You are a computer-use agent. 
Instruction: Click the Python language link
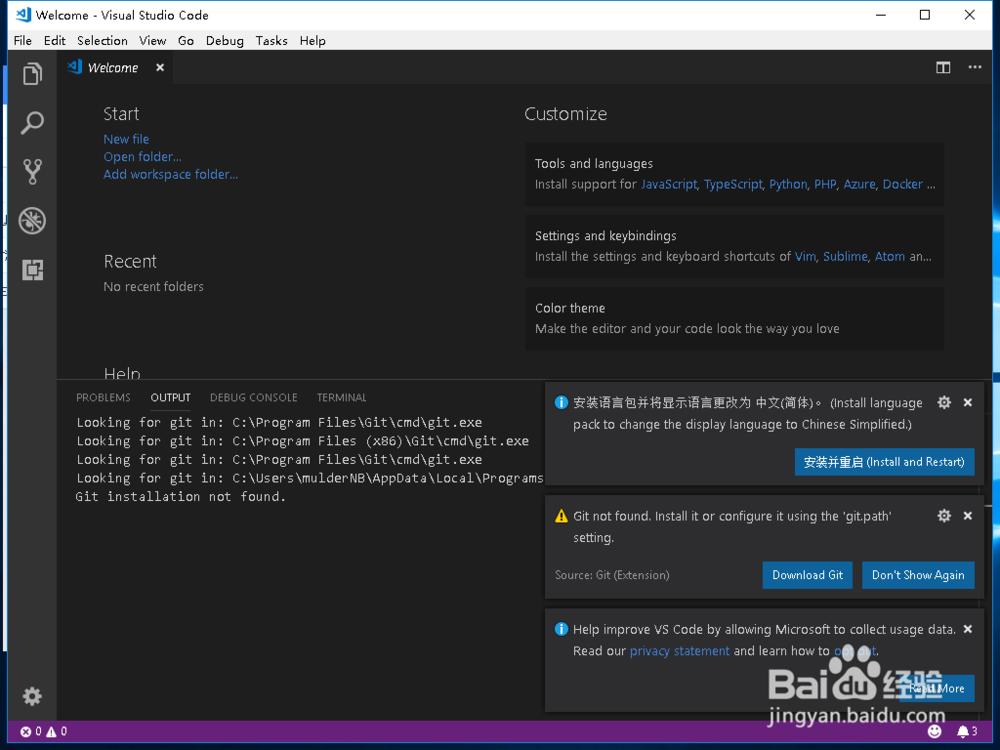[x=788, y=184]
